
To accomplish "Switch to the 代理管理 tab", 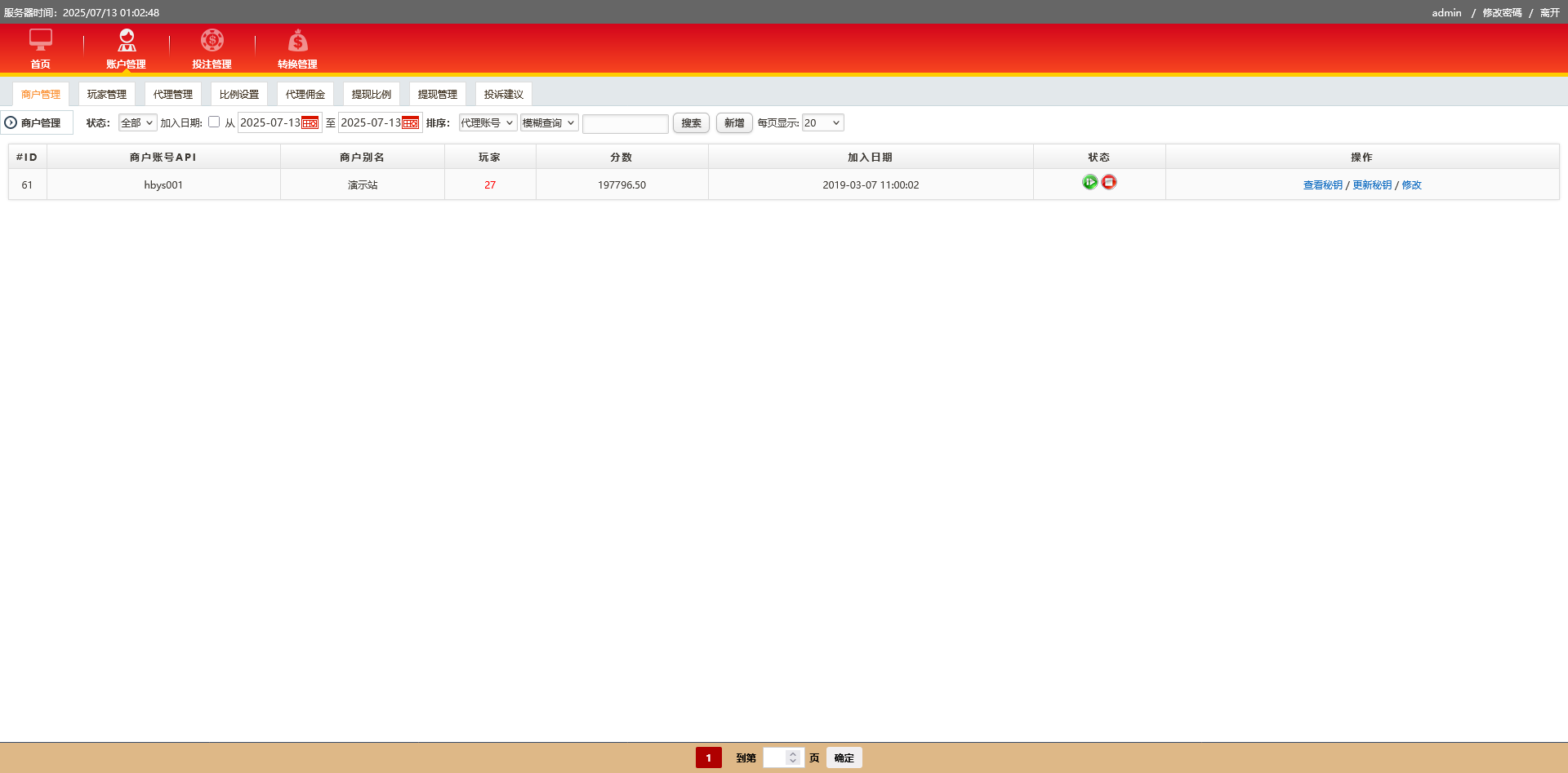I will (173, 94).
